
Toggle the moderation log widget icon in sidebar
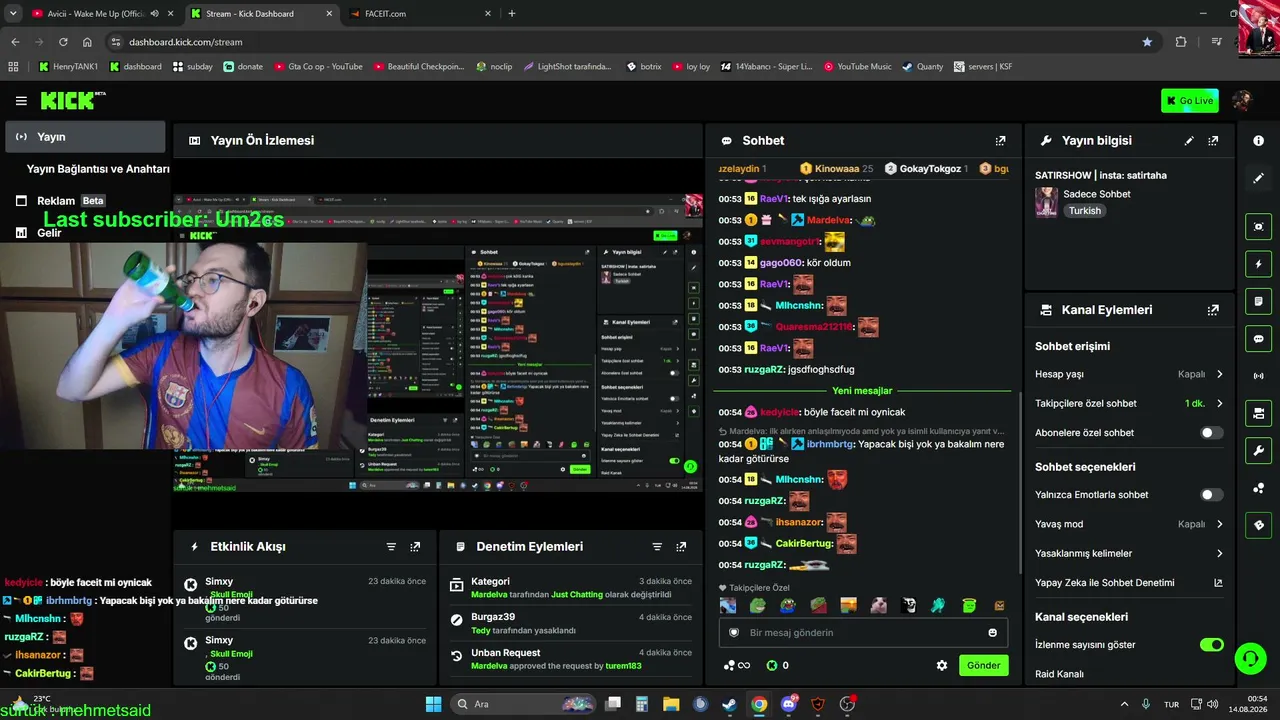[x=1258, y=301]
